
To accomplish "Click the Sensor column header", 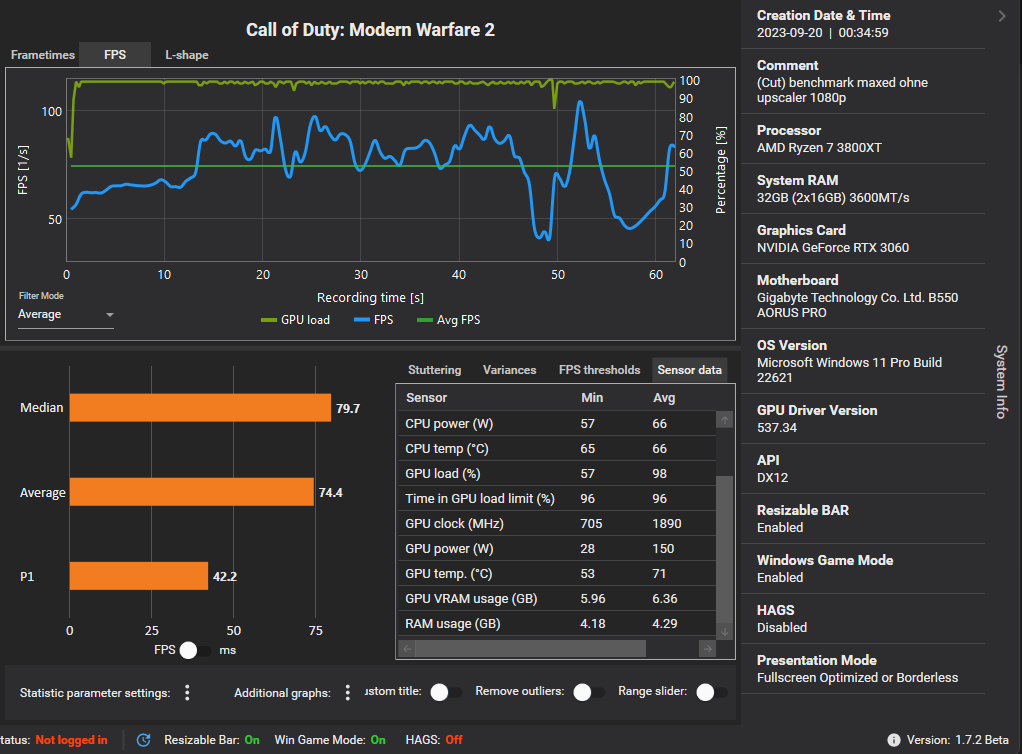I will coord(426,398).
